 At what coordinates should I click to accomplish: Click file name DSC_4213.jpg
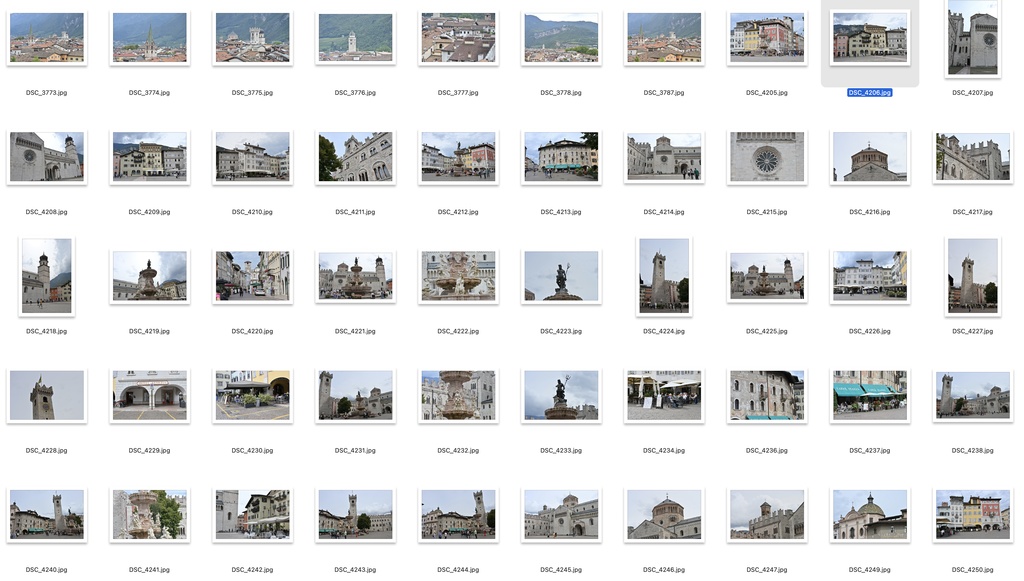click(560, 212)
